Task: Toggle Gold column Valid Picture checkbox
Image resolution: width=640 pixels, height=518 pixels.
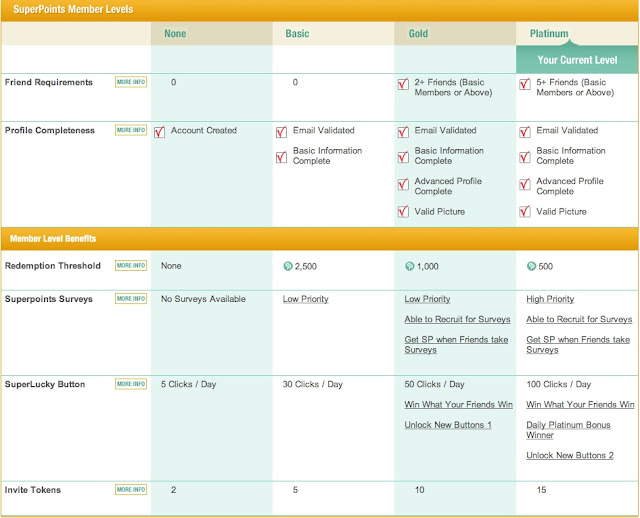Action: tap(403, 211)
